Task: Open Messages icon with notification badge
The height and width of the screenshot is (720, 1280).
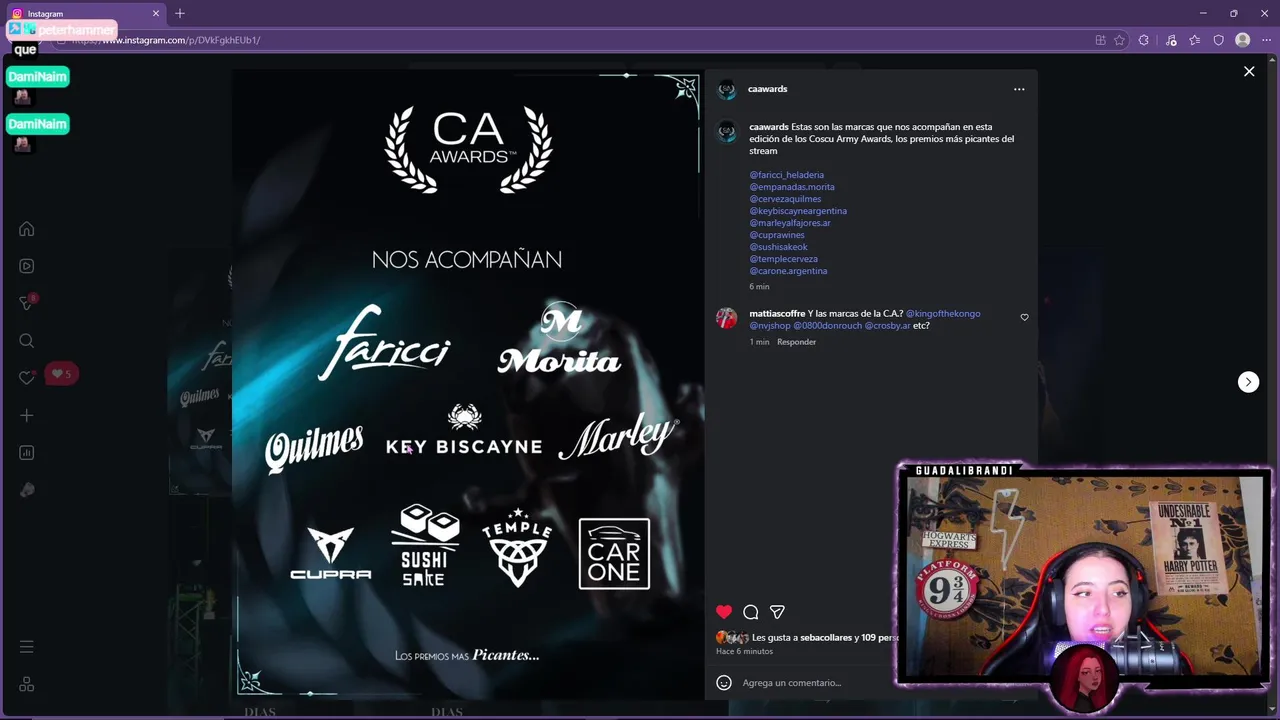Action: coord(27,303)
